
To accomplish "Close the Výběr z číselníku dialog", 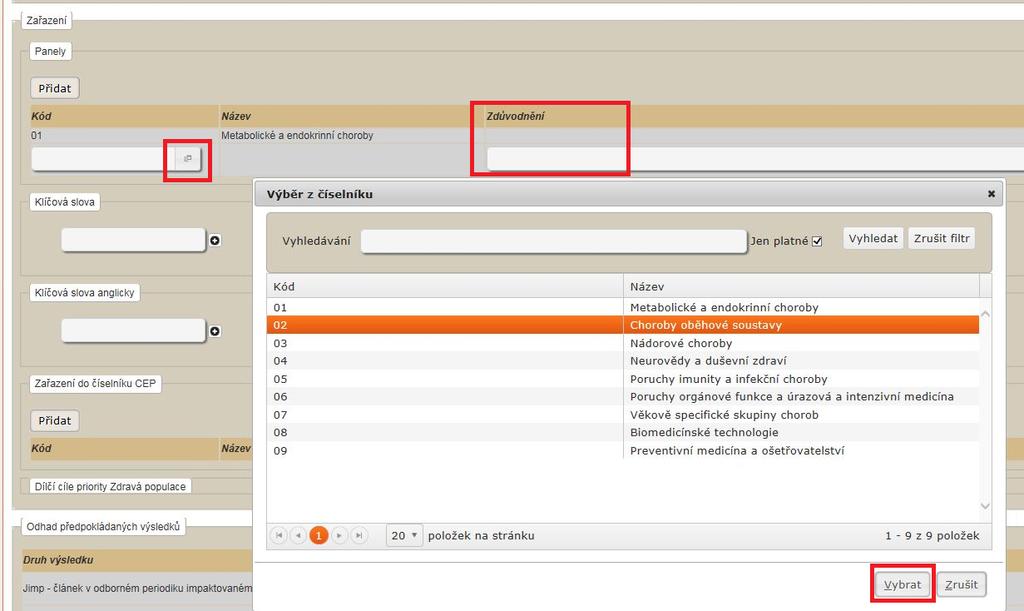I will pos(991,194).
